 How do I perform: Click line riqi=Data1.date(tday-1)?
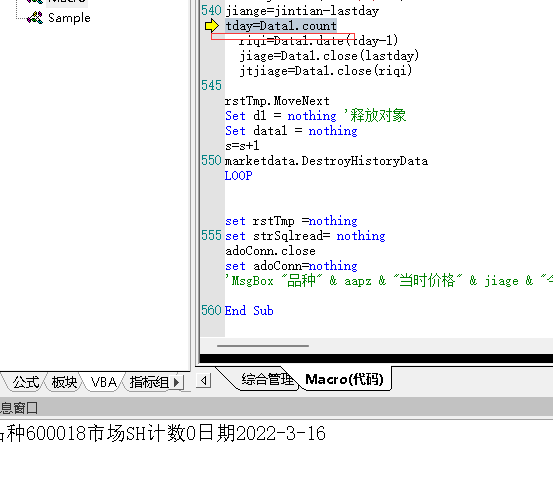point(319,41)
